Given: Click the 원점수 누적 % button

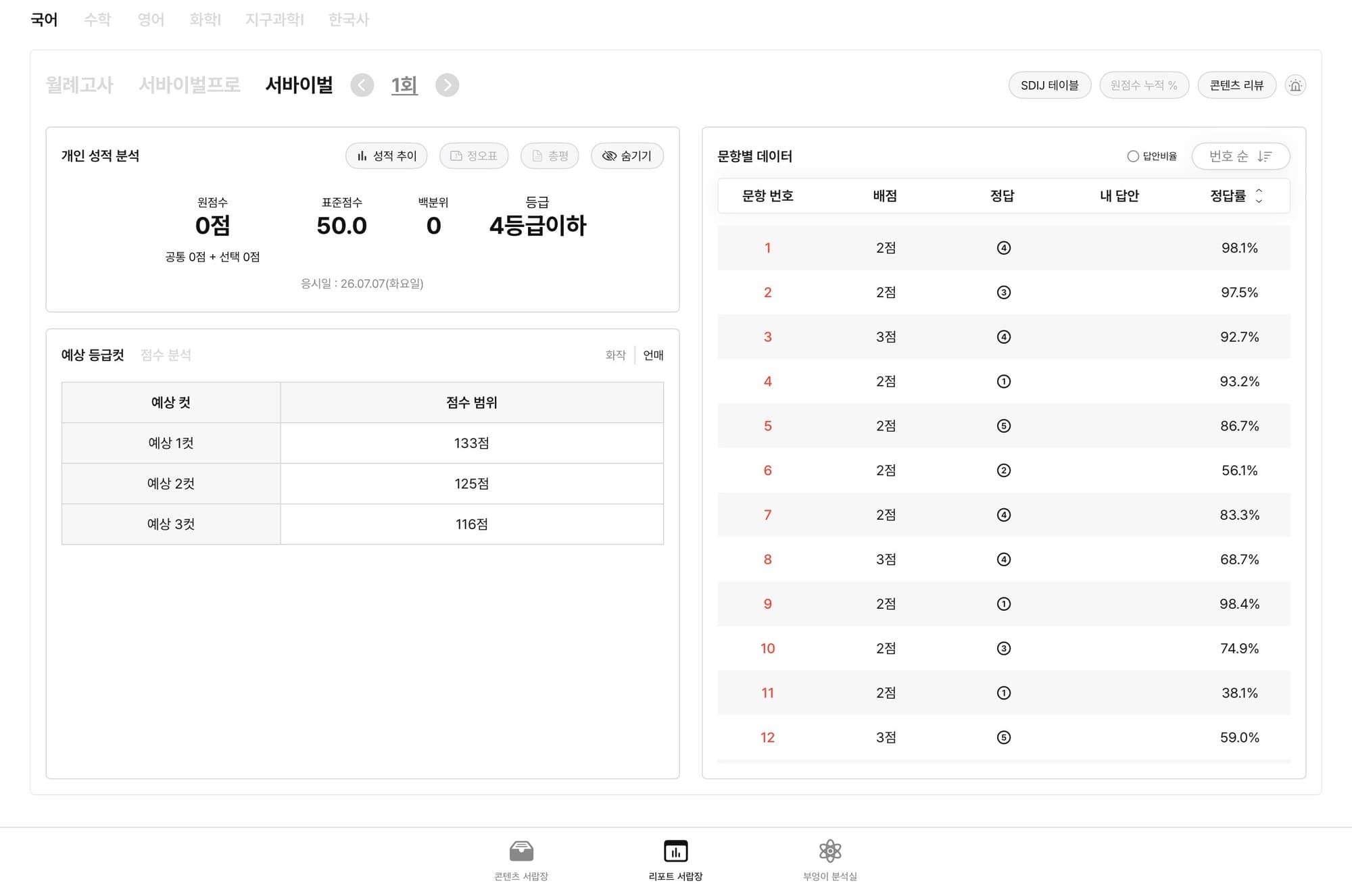Looking at the screenshot, I should (x=1144, y=85).
